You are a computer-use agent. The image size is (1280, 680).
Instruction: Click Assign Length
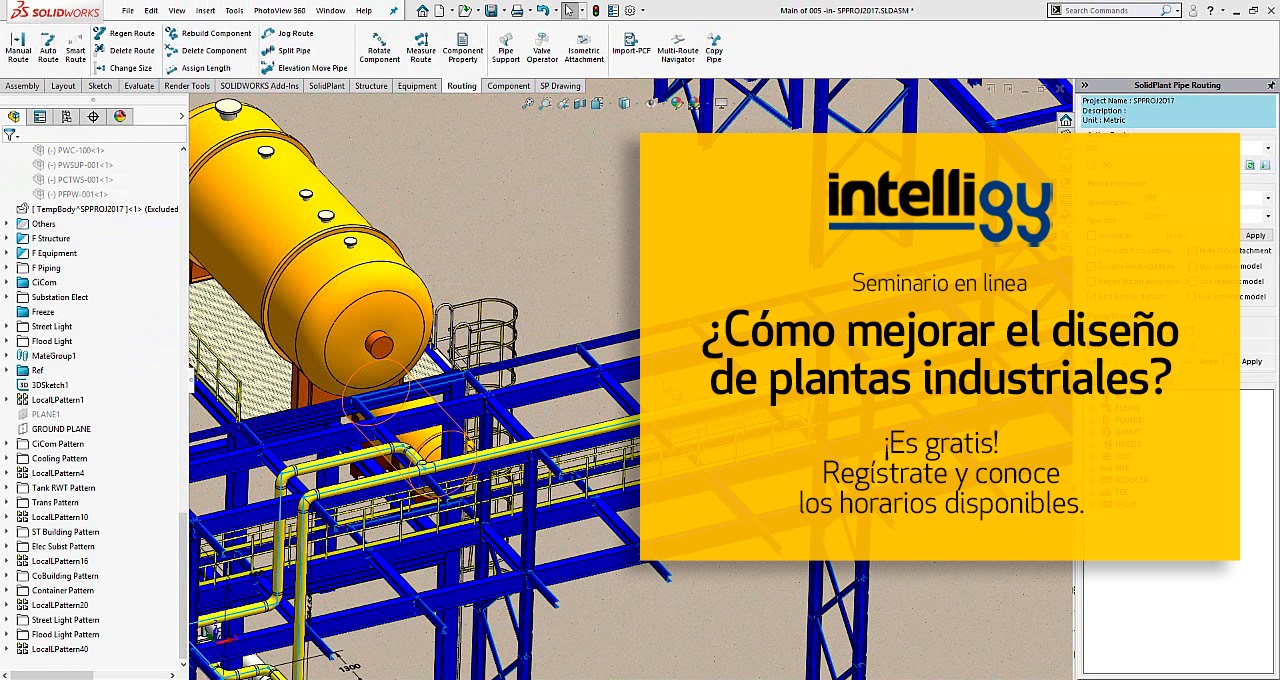pos(198,68)
